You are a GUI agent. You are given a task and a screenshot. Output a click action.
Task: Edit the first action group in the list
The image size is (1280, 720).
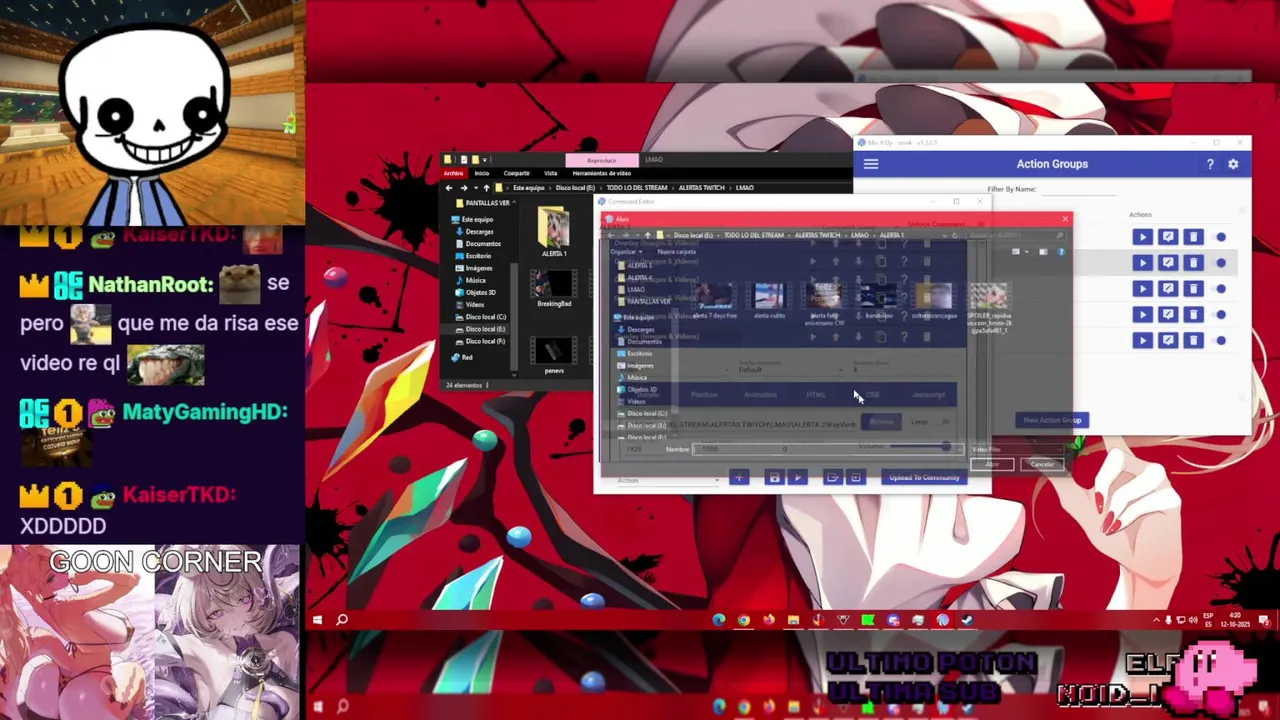(x=1168, y=237)
